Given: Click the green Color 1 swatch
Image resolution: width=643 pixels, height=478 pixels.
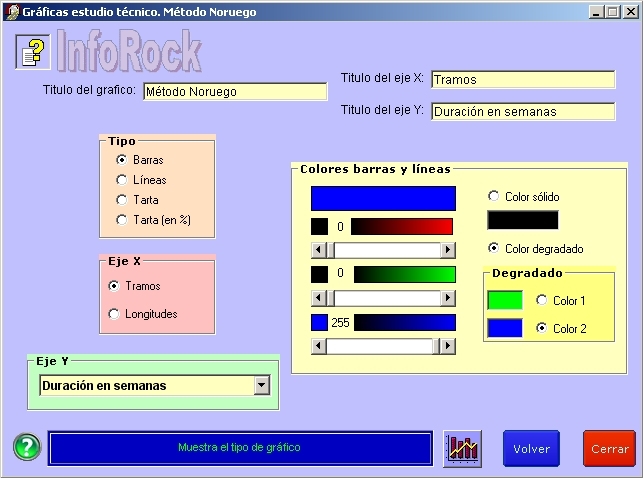Looking at the screenshot, I should (505, 300).
